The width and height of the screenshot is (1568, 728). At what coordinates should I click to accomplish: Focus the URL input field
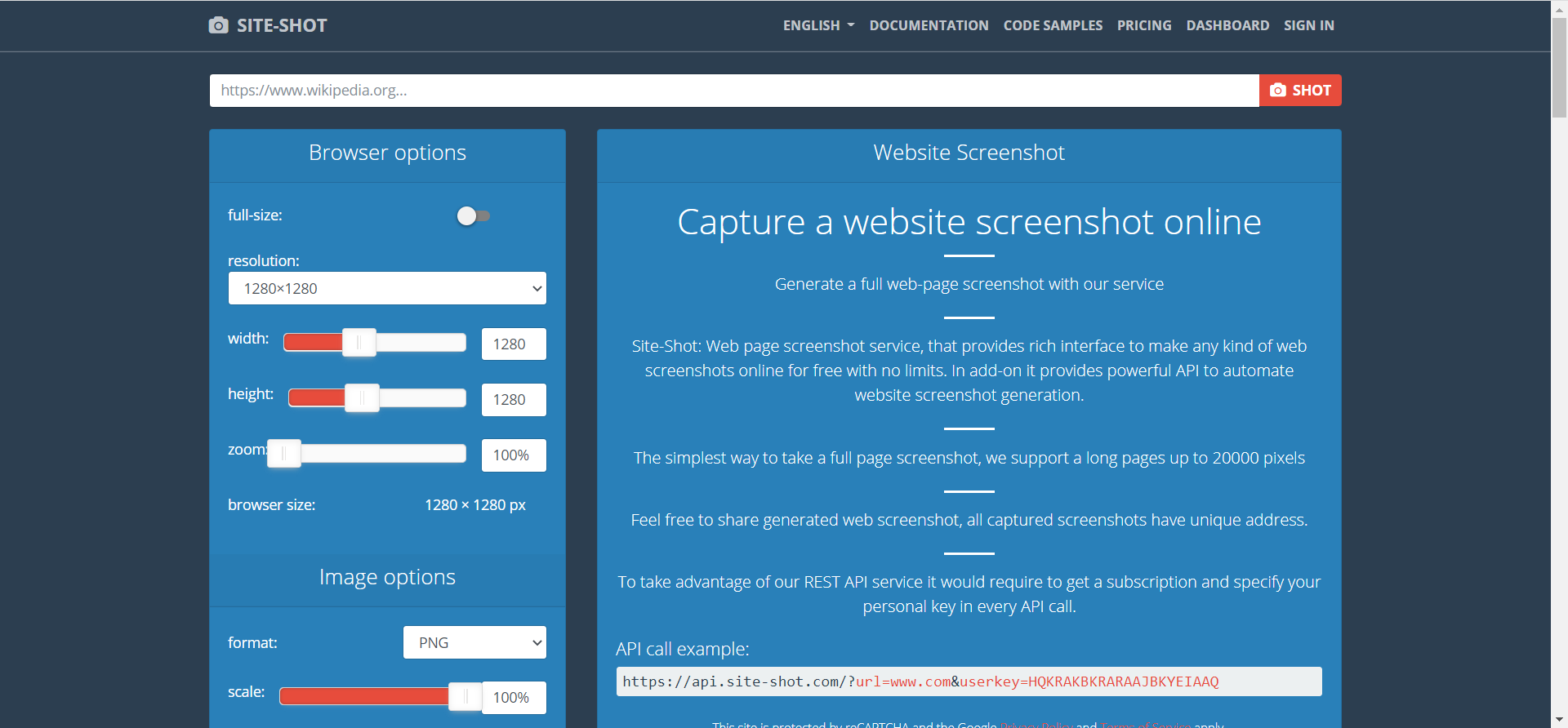(733, 91)
